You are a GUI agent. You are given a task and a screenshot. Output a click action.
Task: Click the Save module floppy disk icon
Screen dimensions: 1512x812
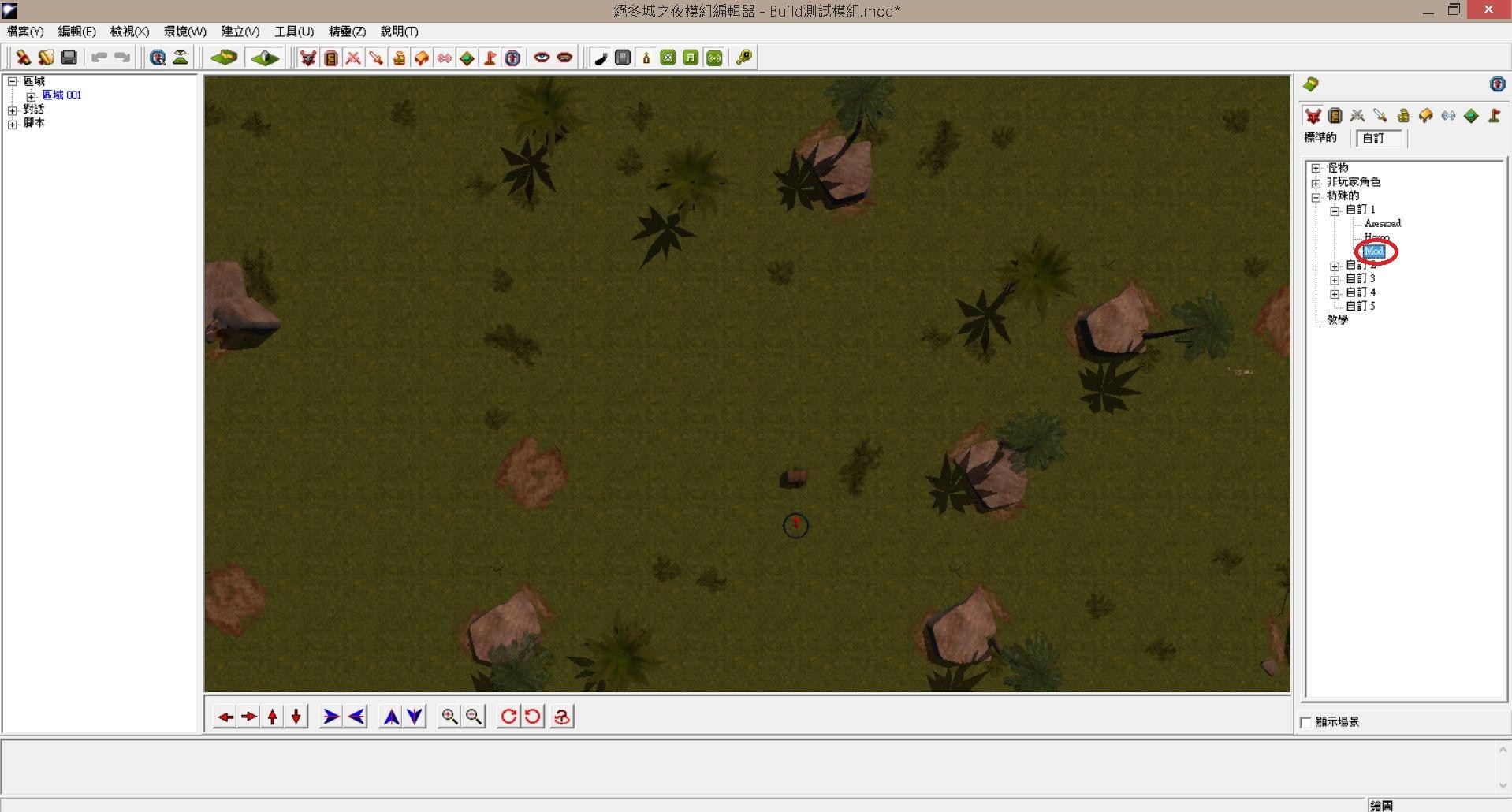(69, 58)
